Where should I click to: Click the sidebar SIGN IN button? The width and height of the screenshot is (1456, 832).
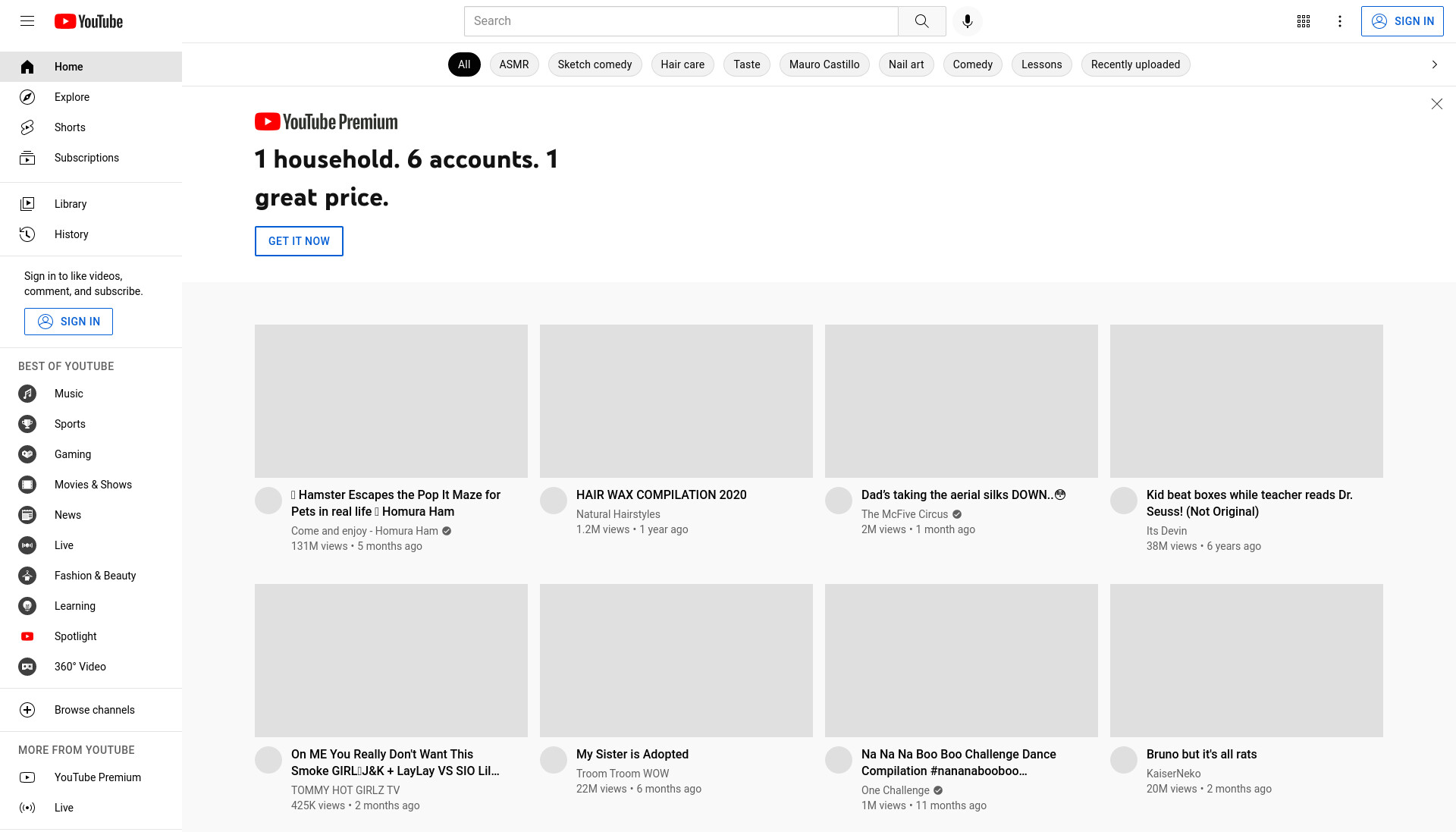(68, 322)
